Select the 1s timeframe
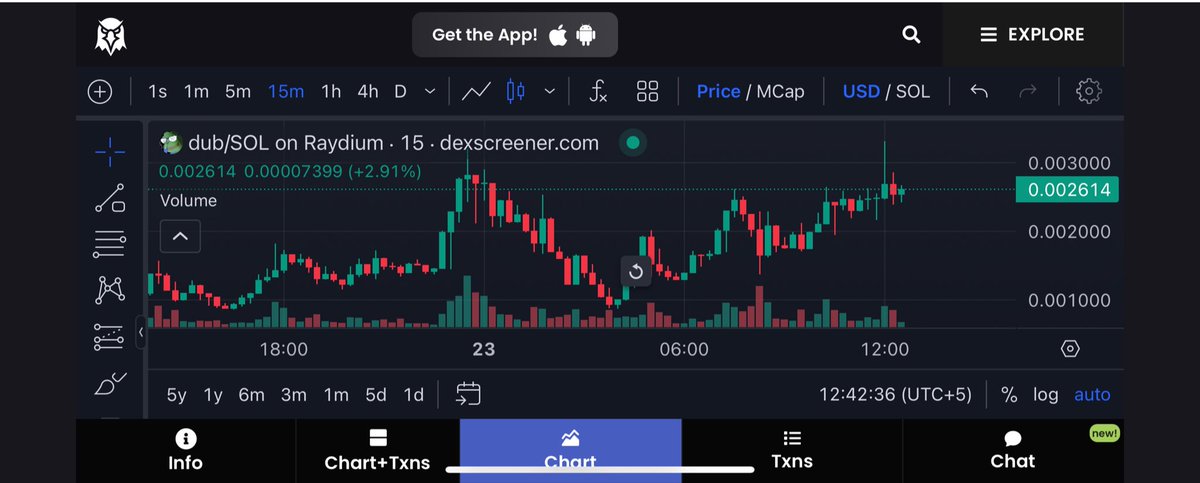The height and width of the screenshot is (483, 1200). tap(157, 92)
